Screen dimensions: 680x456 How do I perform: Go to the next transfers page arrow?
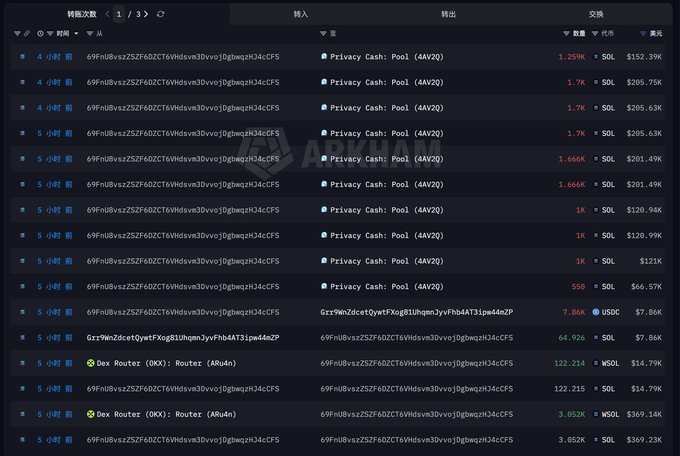click(x=146, y=14)
